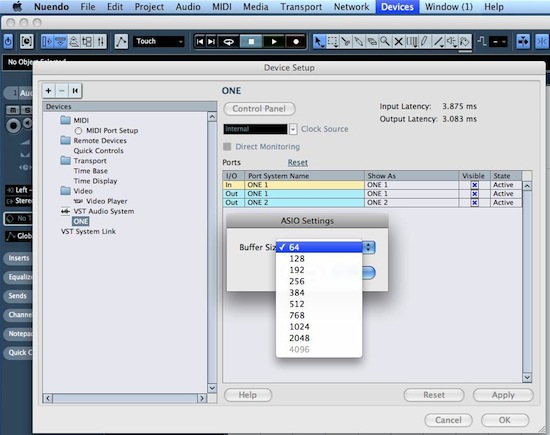Viewport: 550px width, 435px height.
Task: Click the Add device plus button
Action: pos(48,91)
